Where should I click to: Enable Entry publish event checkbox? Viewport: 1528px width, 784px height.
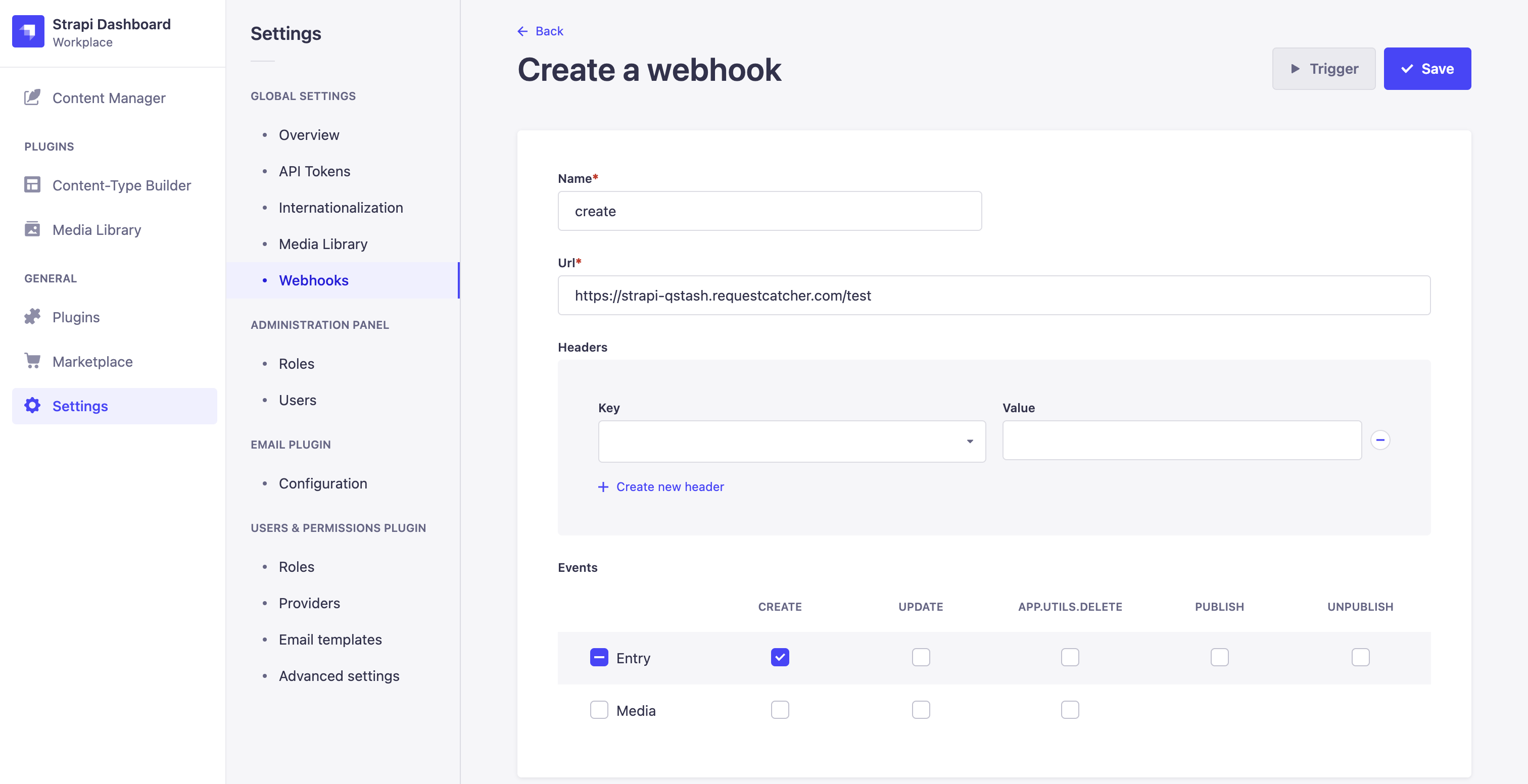click(1219, 657)
